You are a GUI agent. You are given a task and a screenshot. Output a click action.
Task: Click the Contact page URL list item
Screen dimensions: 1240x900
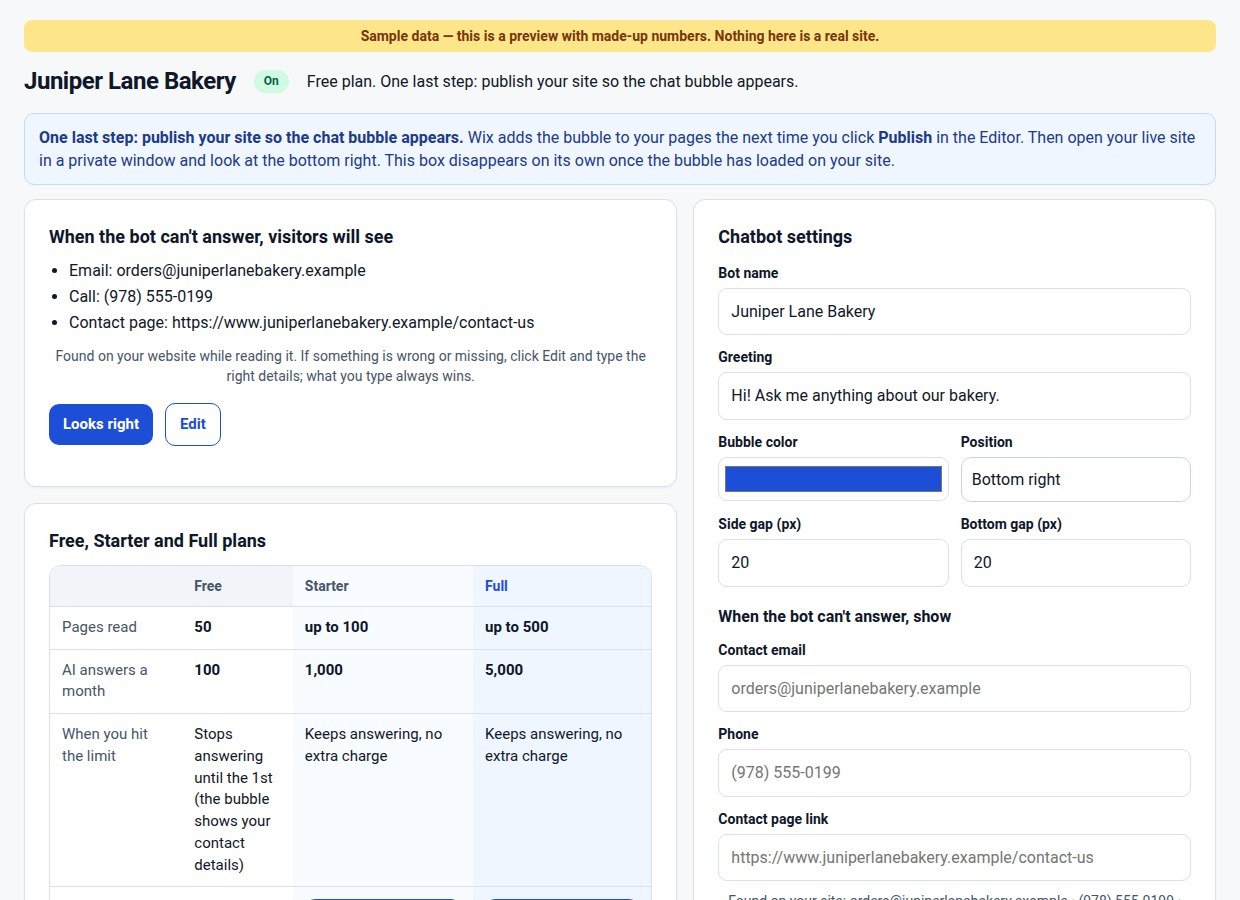pos(302,322)
